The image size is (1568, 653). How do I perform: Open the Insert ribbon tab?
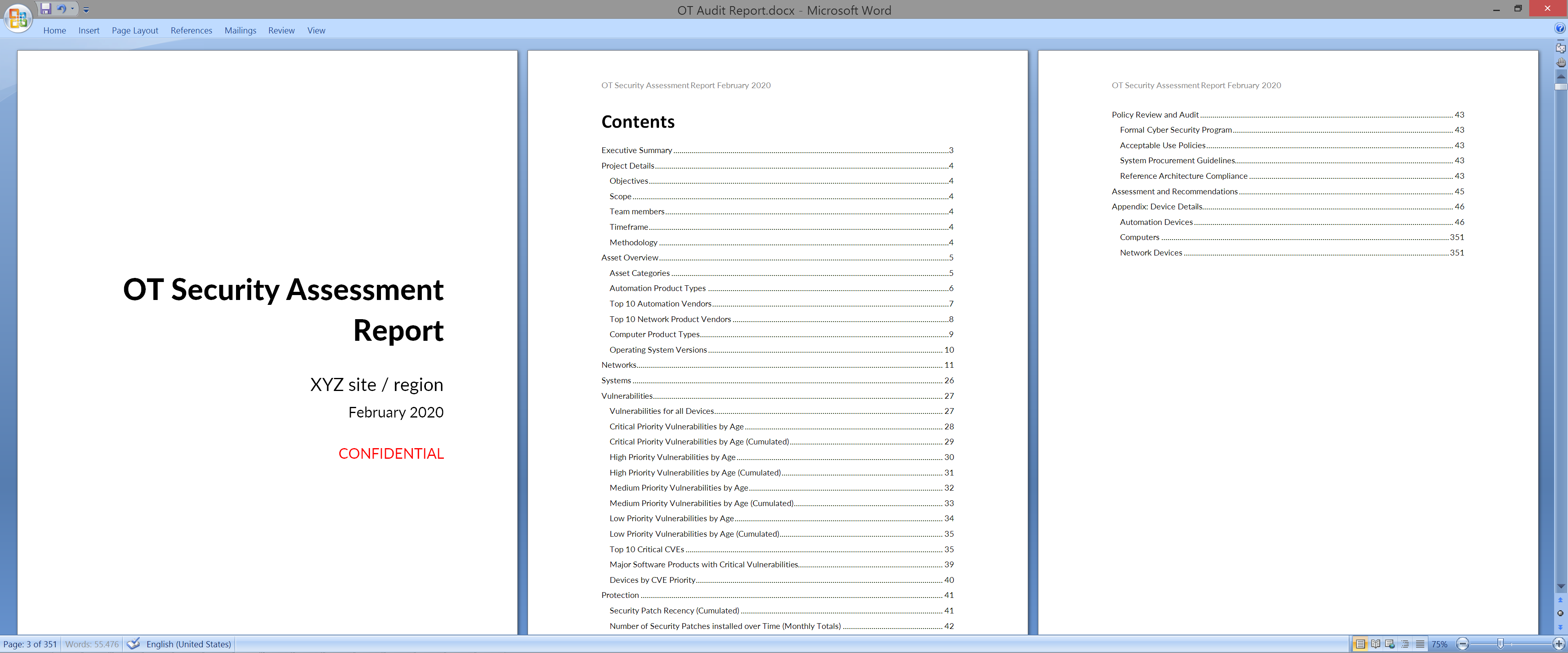(89, 31)
